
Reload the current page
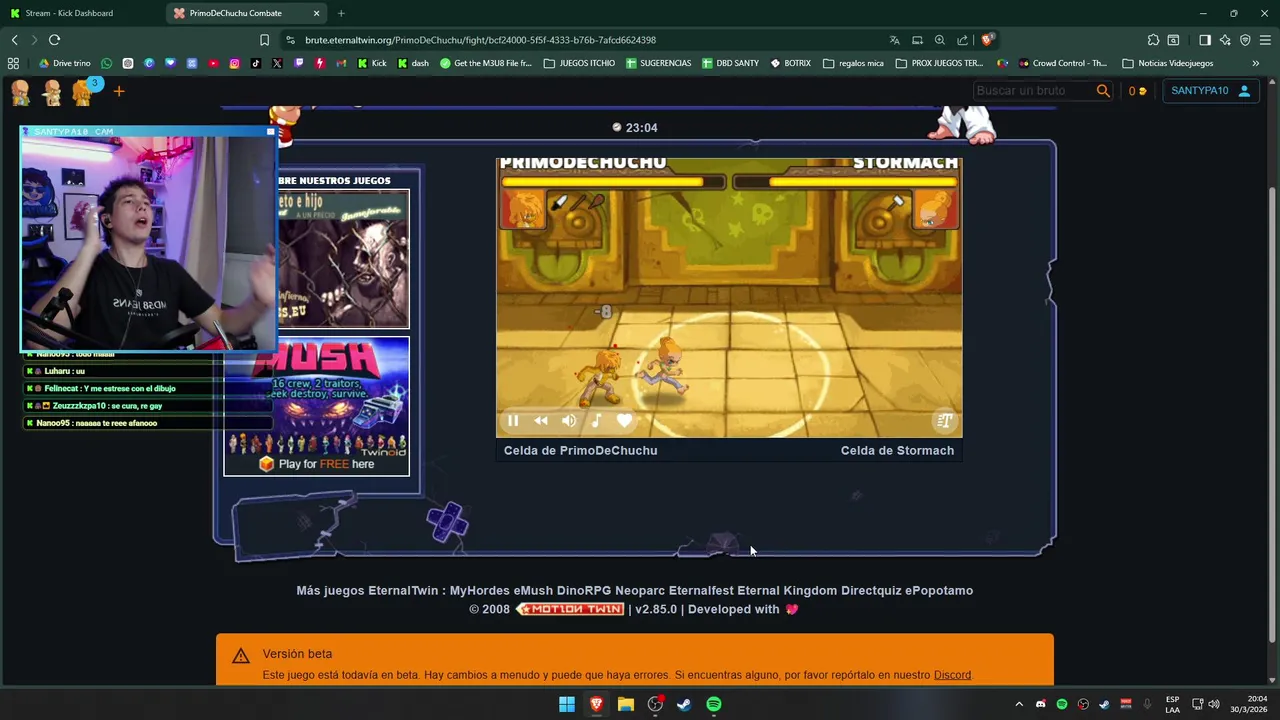point(54,40)
